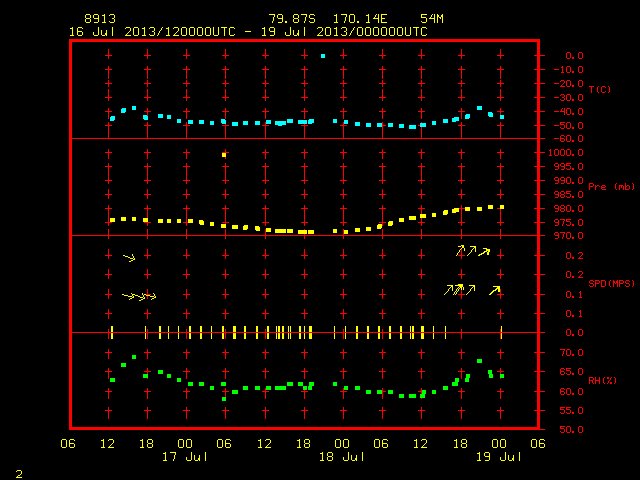Click the 170.14E longitude text
The image size is (640, 480).
click(360, 19)
